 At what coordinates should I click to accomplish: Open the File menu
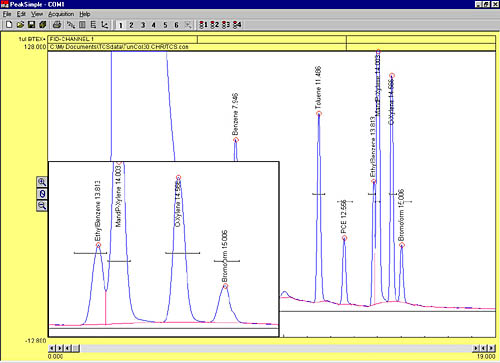point(7,14)
